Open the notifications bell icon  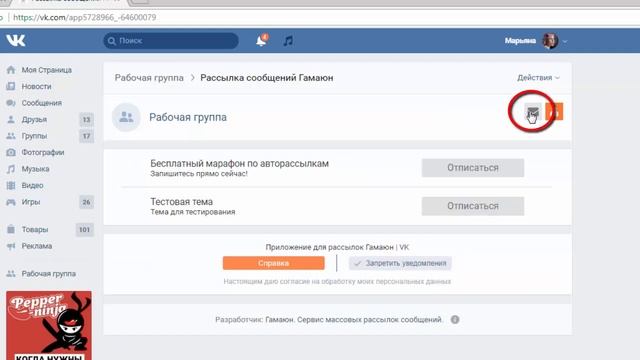click(261, 40)
